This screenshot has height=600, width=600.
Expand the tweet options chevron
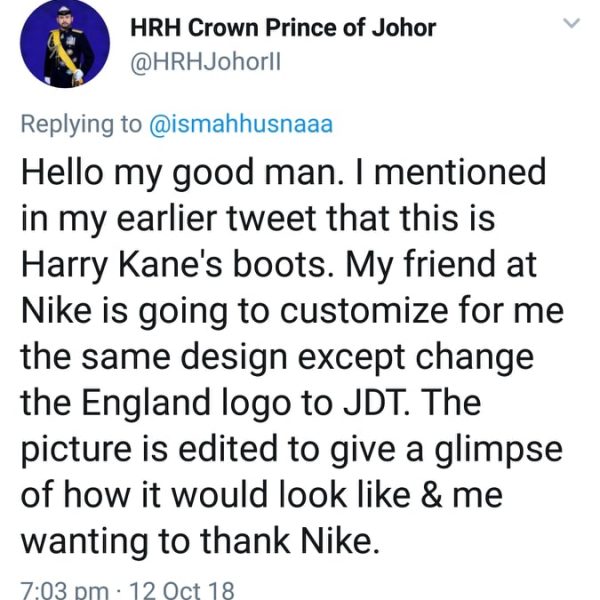(573, 23)
